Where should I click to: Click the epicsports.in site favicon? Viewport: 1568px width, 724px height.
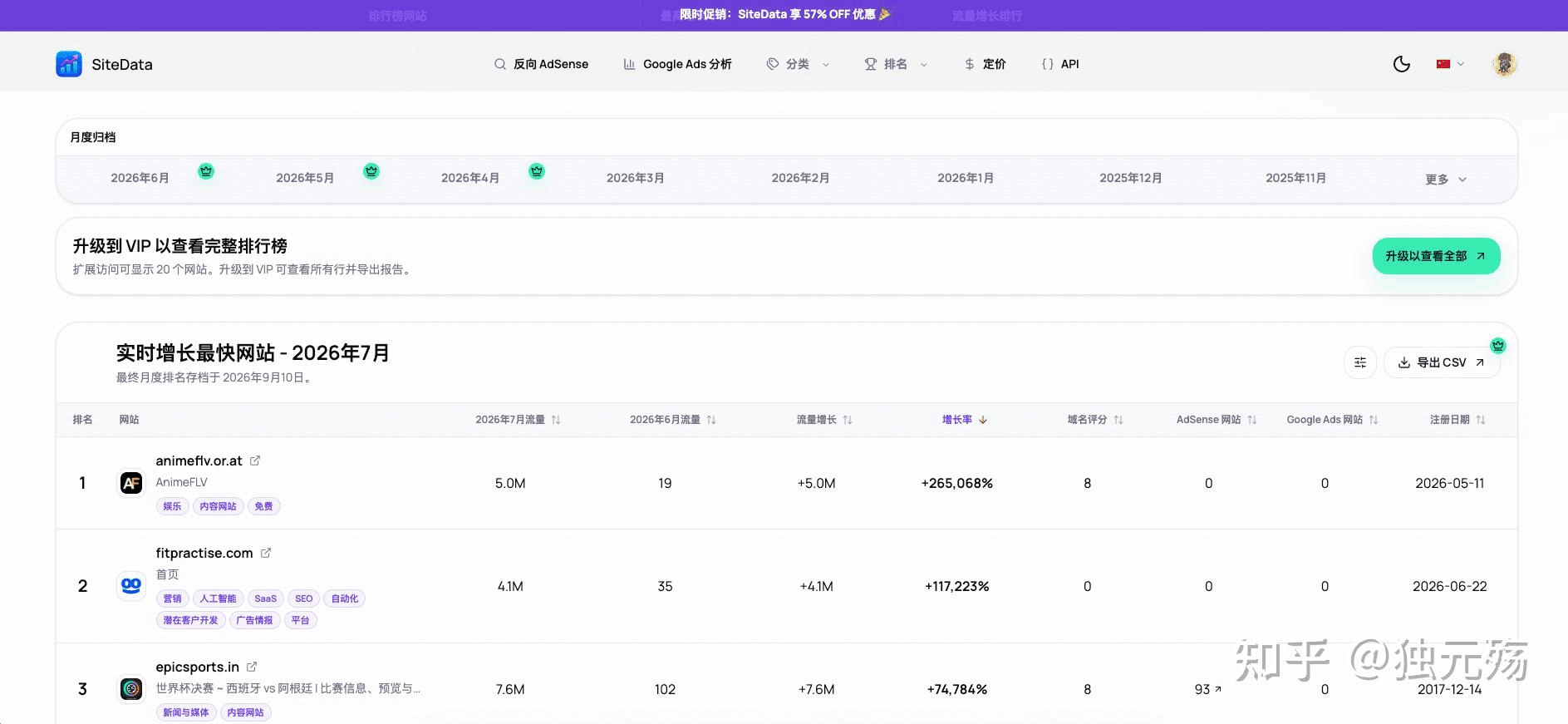(131, 689)
